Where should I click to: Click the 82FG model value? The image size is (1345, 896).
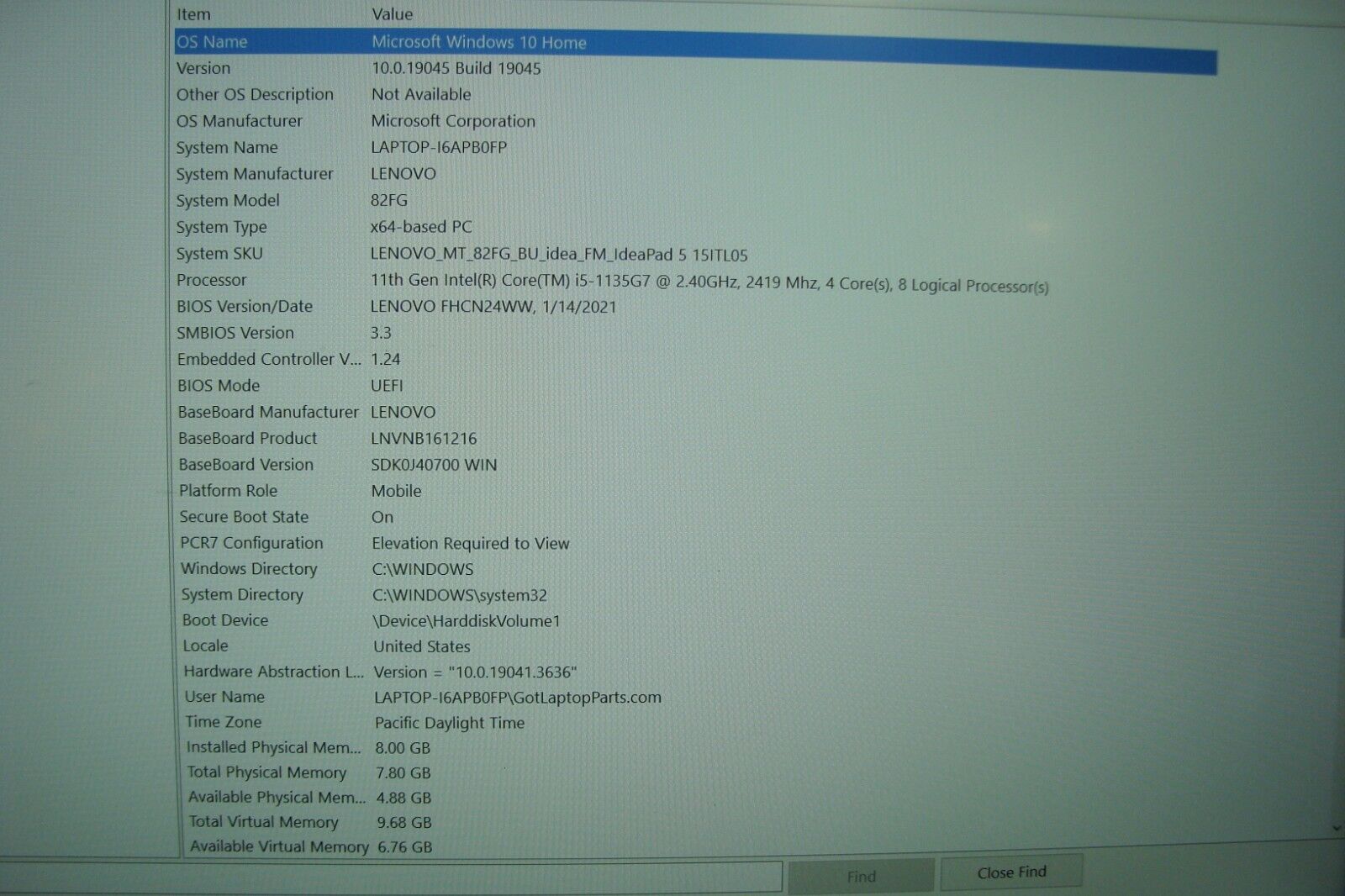(x=389, y=200)
